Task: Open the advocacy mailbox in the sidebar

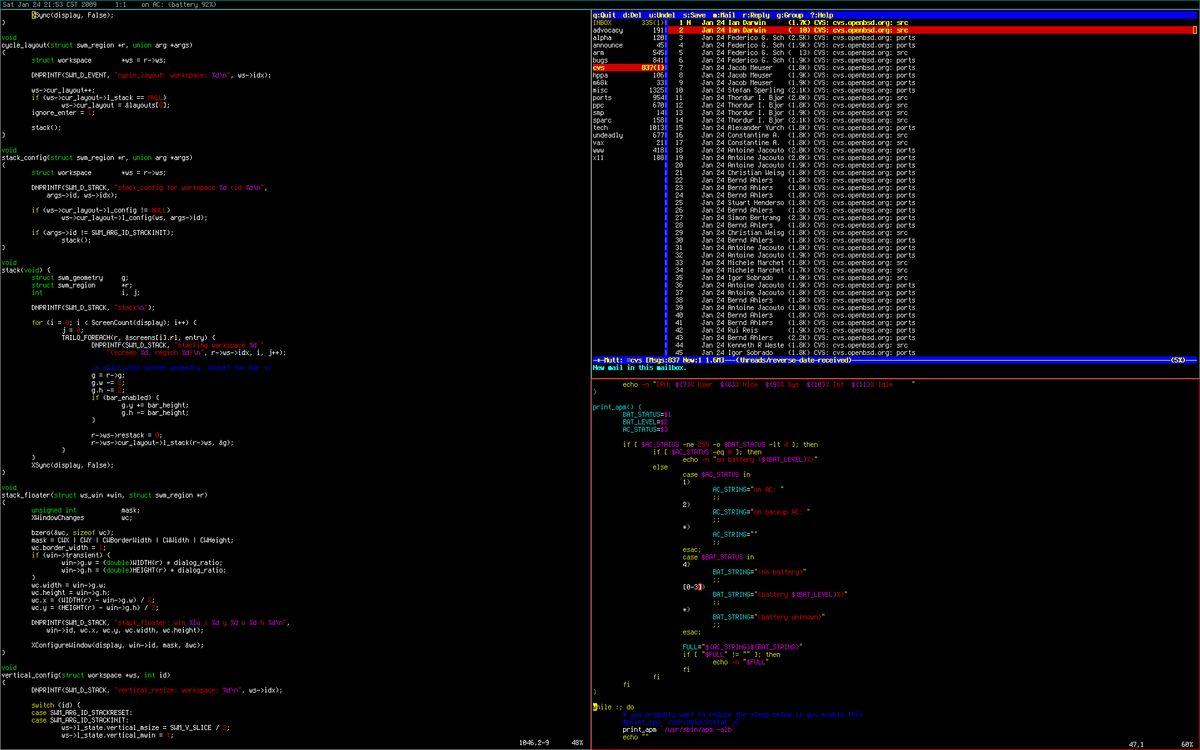Action: coord(609,30)
